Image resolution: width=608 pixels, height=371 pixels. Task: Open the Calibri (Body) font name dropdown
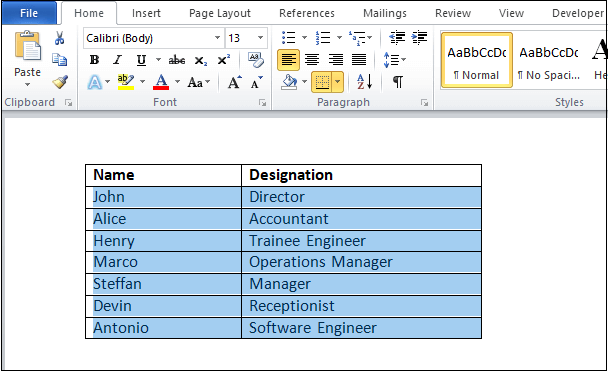(x=218, y=38)
